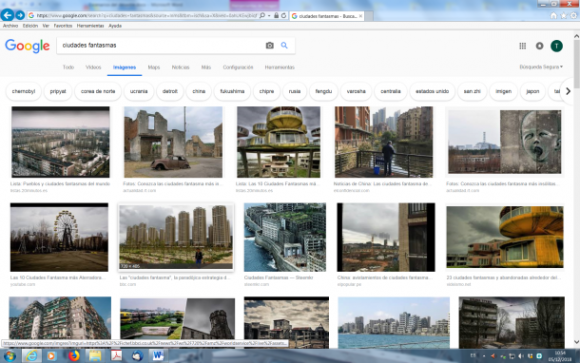Filter by the 'detroit' chip

[x=170, y=91]
